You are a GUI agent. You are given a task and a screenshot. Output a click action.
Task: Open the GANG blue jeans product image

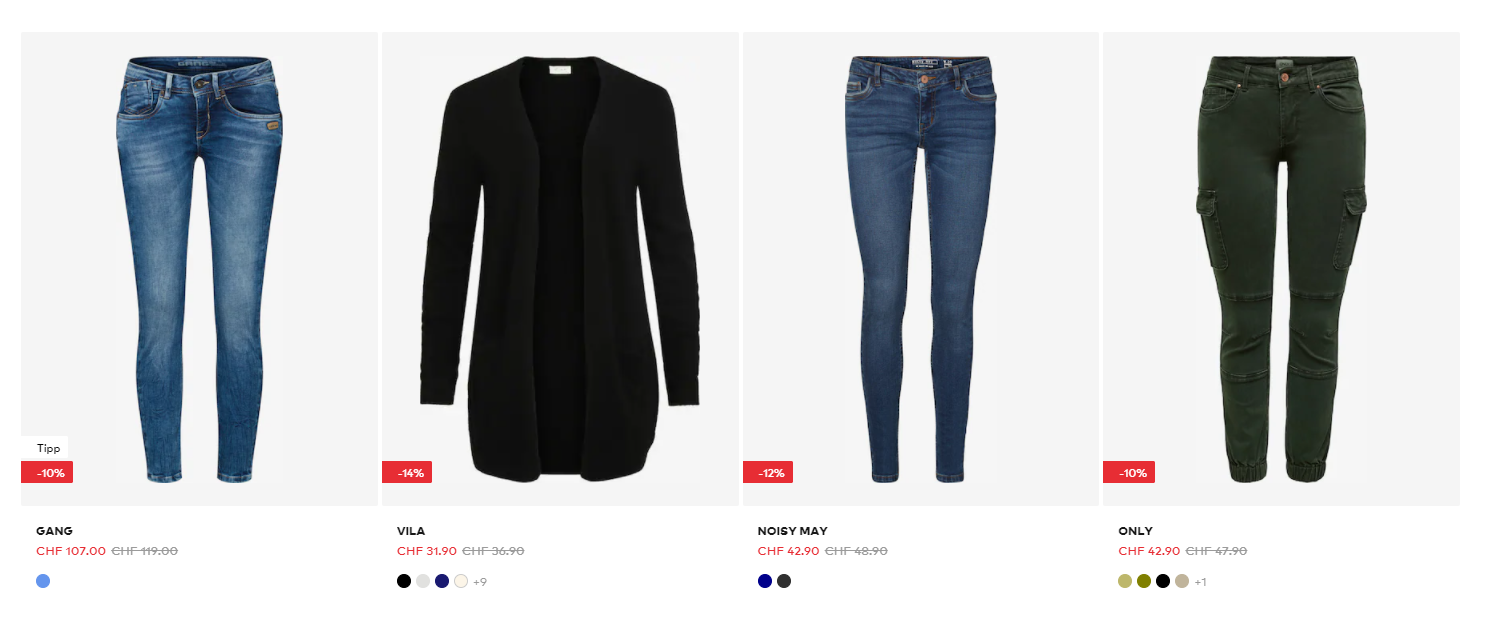coord(199,269)
